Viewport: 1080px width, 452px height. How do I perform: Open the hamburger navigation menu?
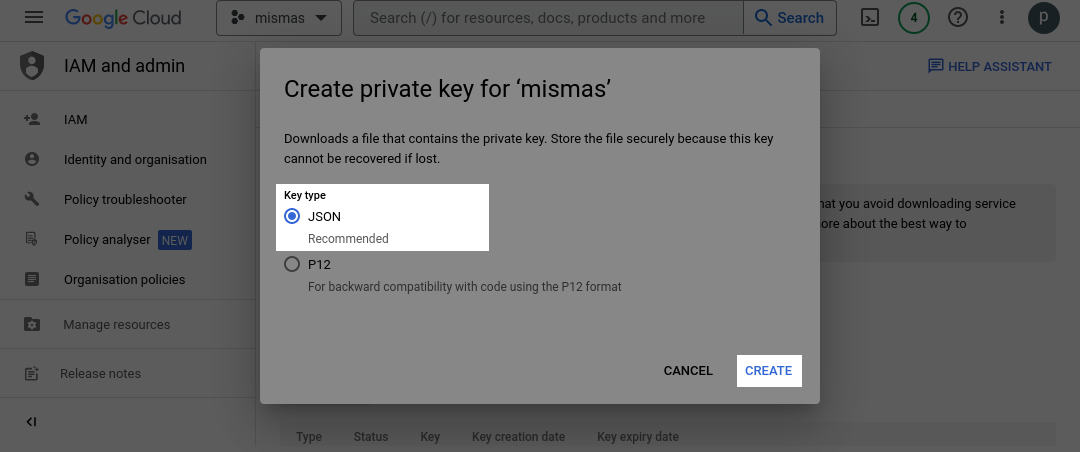34,18
